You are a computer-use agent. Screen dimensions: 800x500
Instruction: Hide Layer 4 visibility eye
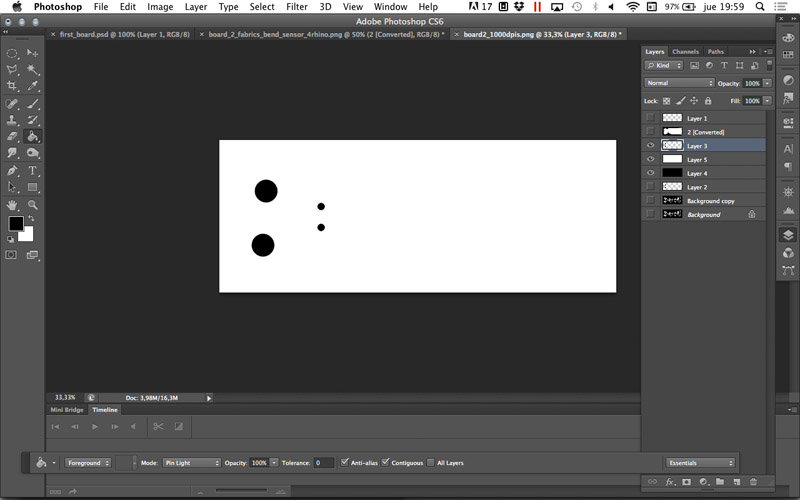(651, 173)
